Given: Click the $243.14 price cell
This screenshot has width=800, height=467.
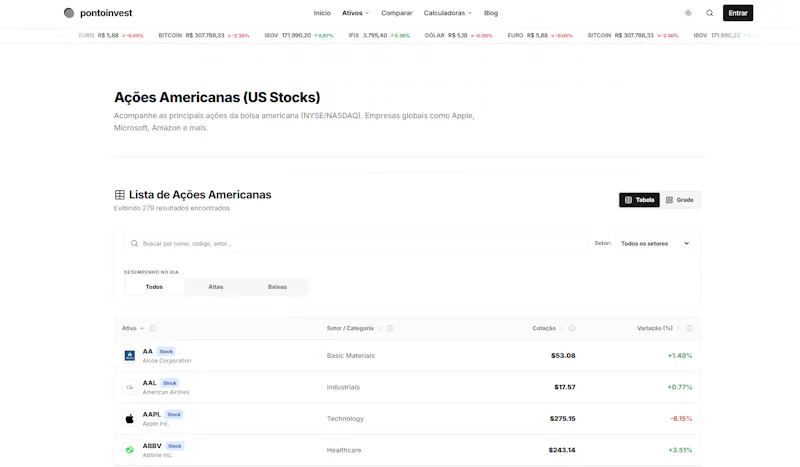Looking at the screenshot, I should coord(562,450).
